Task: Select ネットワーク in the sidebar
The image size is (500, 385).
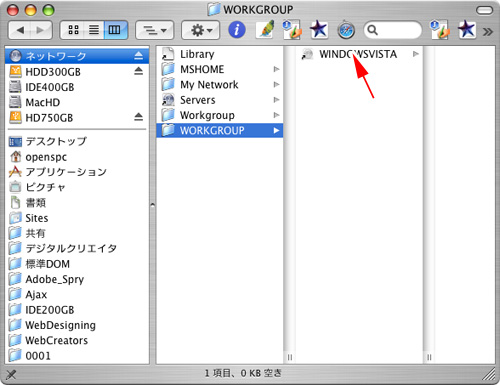Action: coord(77,56)
